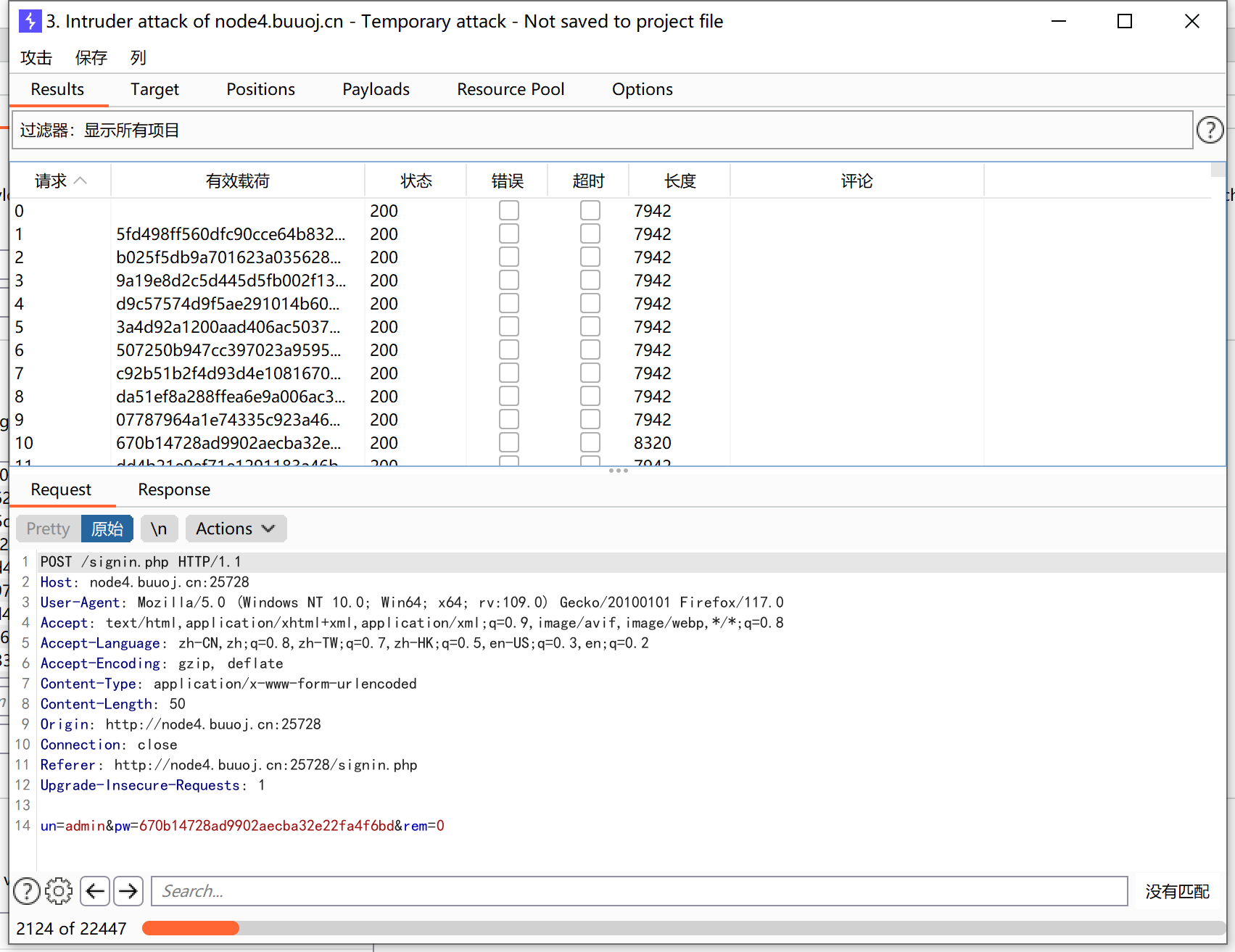Tick the timeout checkbox for request 0
The image size is (1235, 952).
[x=590, y=210]
